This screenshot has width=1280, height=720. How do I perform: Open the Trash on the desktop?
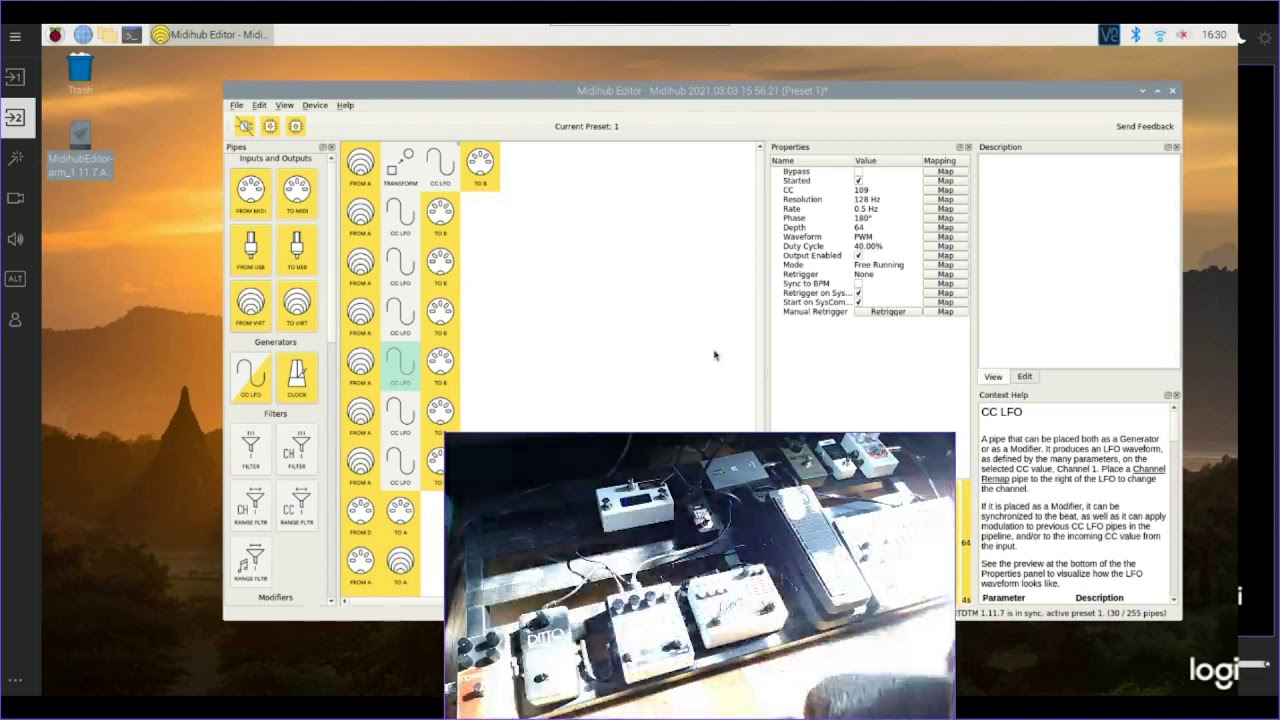[80, 73]
